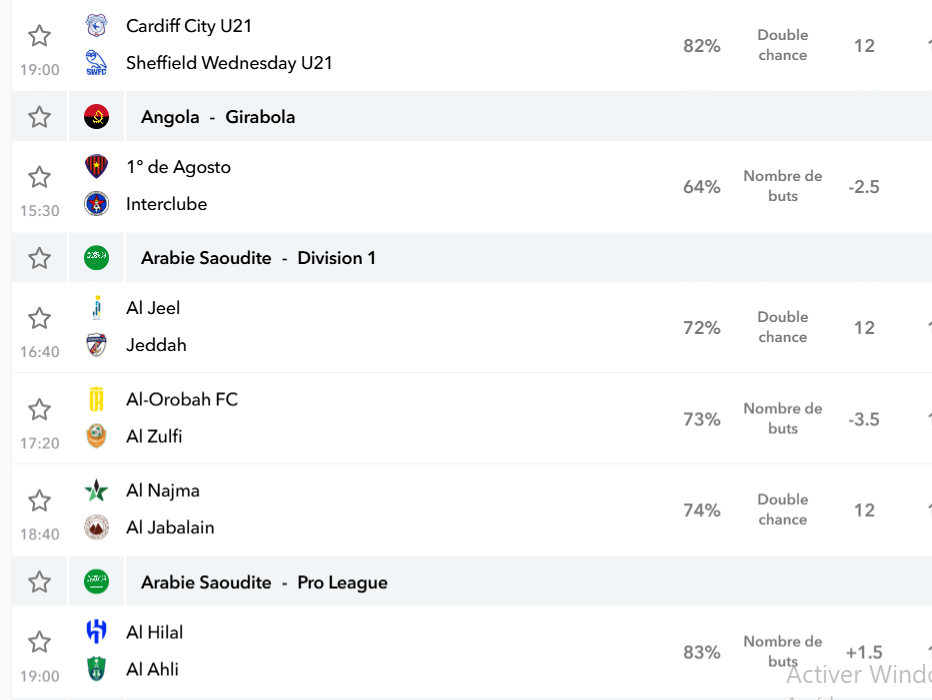Open the Angola - Girabola league
The width and height of the screenshot is (932, 700).
(218, 117)
